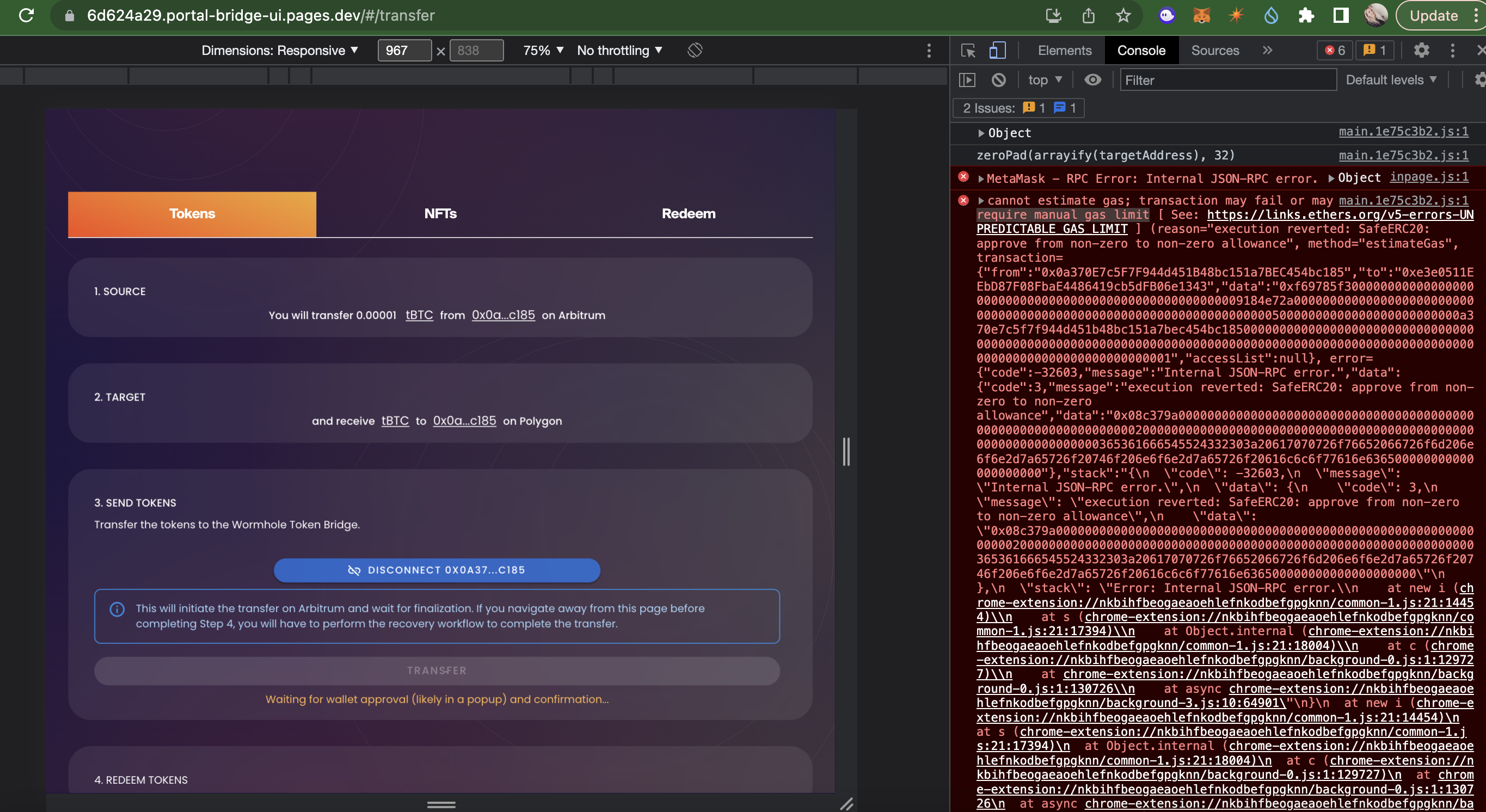Viewport: 1486px width, 812px height.
Task: Clear the console
Action: coord(999,79)
